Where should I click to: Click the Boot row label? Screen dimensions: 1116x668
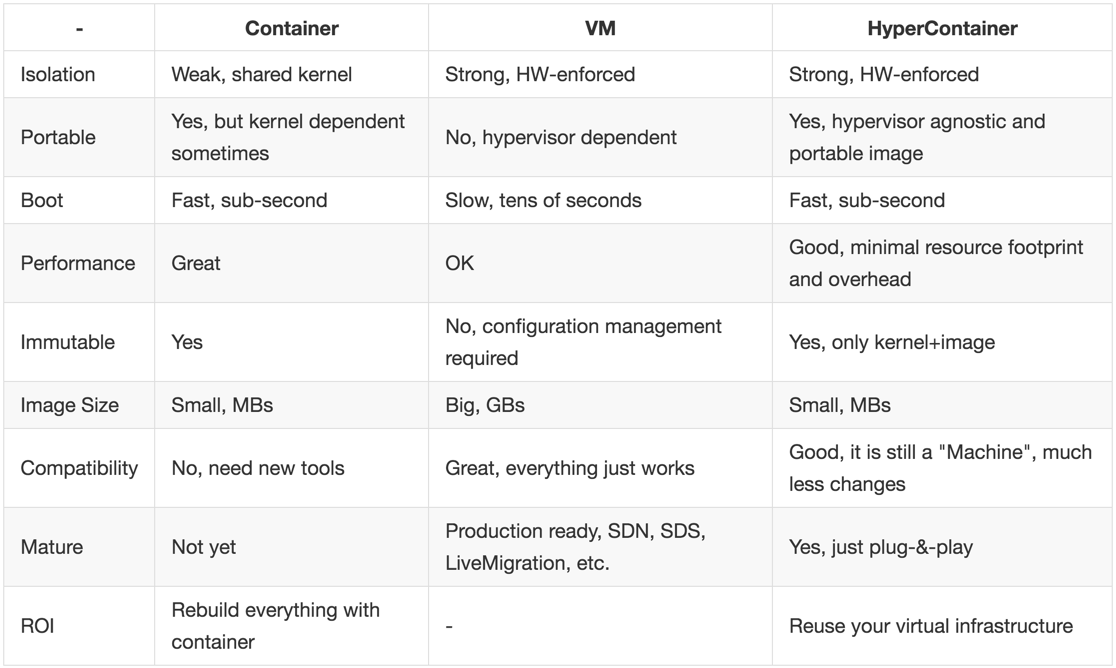(x=41, y=201)
